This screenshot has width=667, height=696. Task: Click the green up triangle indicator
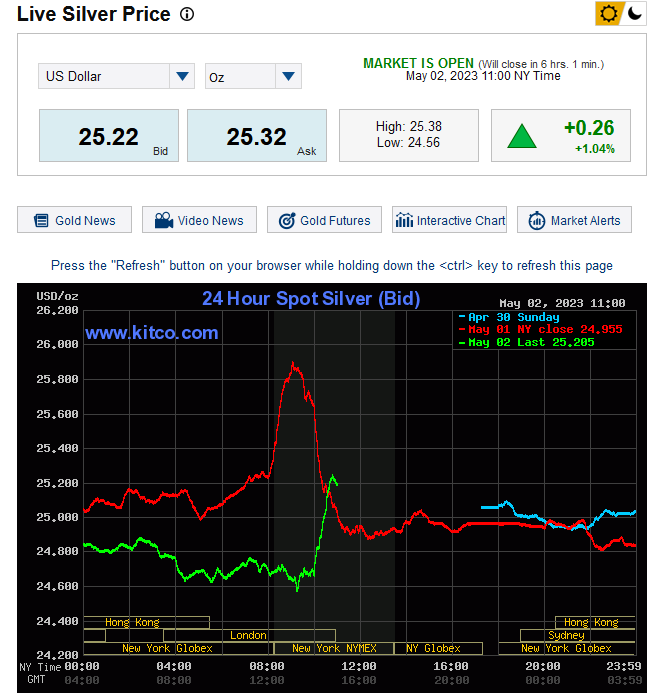(x=522, y=136)
